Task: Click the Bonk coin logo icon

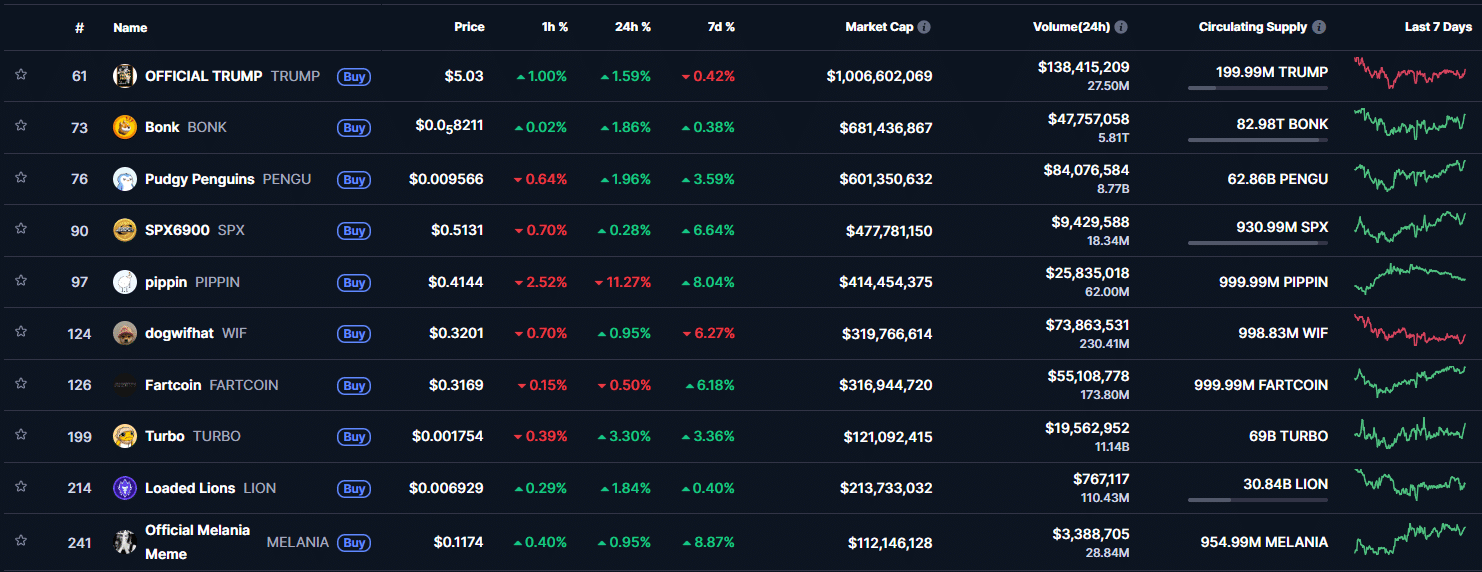Action: 125,127
